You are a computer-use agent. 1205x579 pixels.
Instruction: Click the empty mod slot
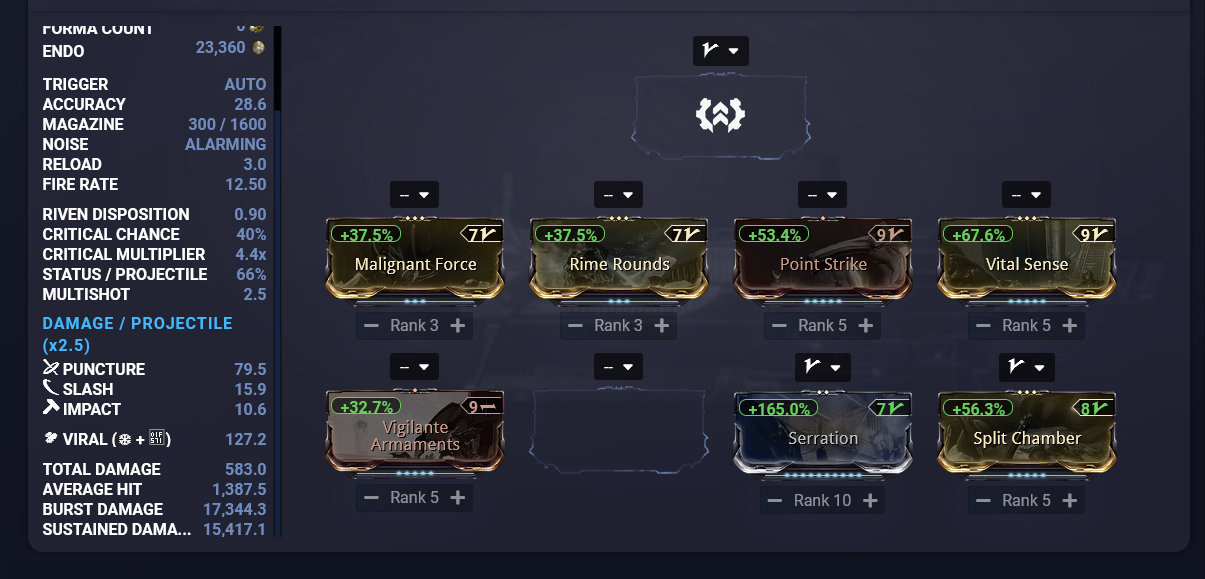pos(619,430)
